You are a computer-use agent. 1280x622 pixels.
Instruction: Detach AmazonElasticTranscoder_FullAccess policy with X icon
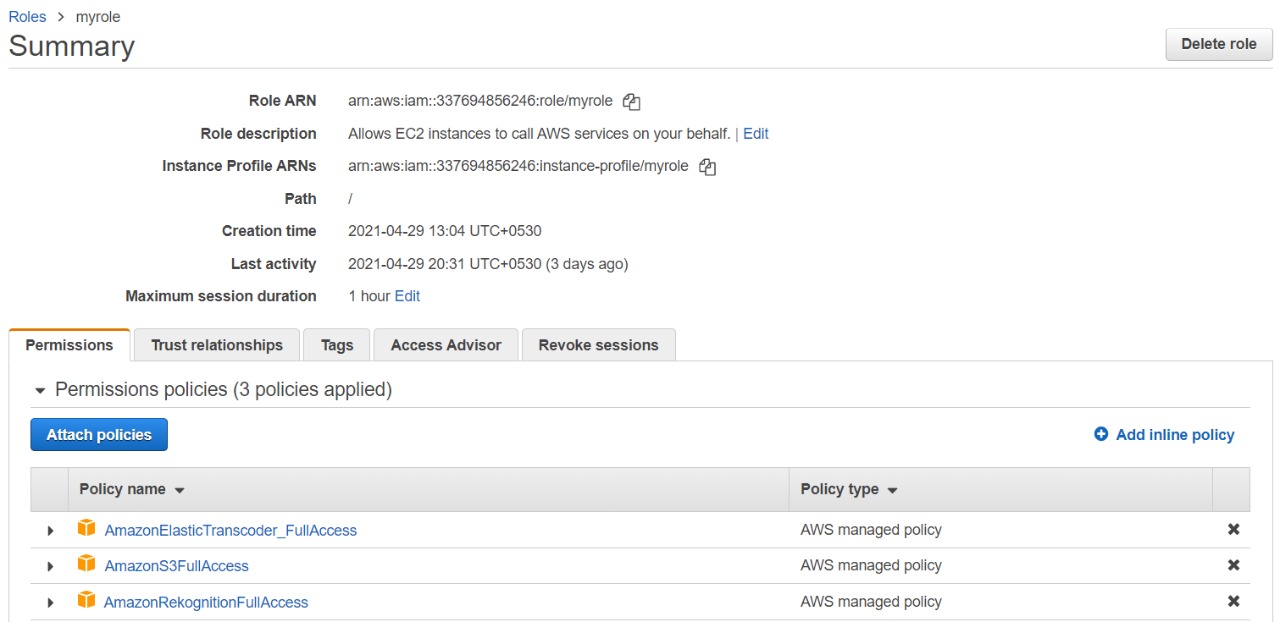coord(1233,530)
